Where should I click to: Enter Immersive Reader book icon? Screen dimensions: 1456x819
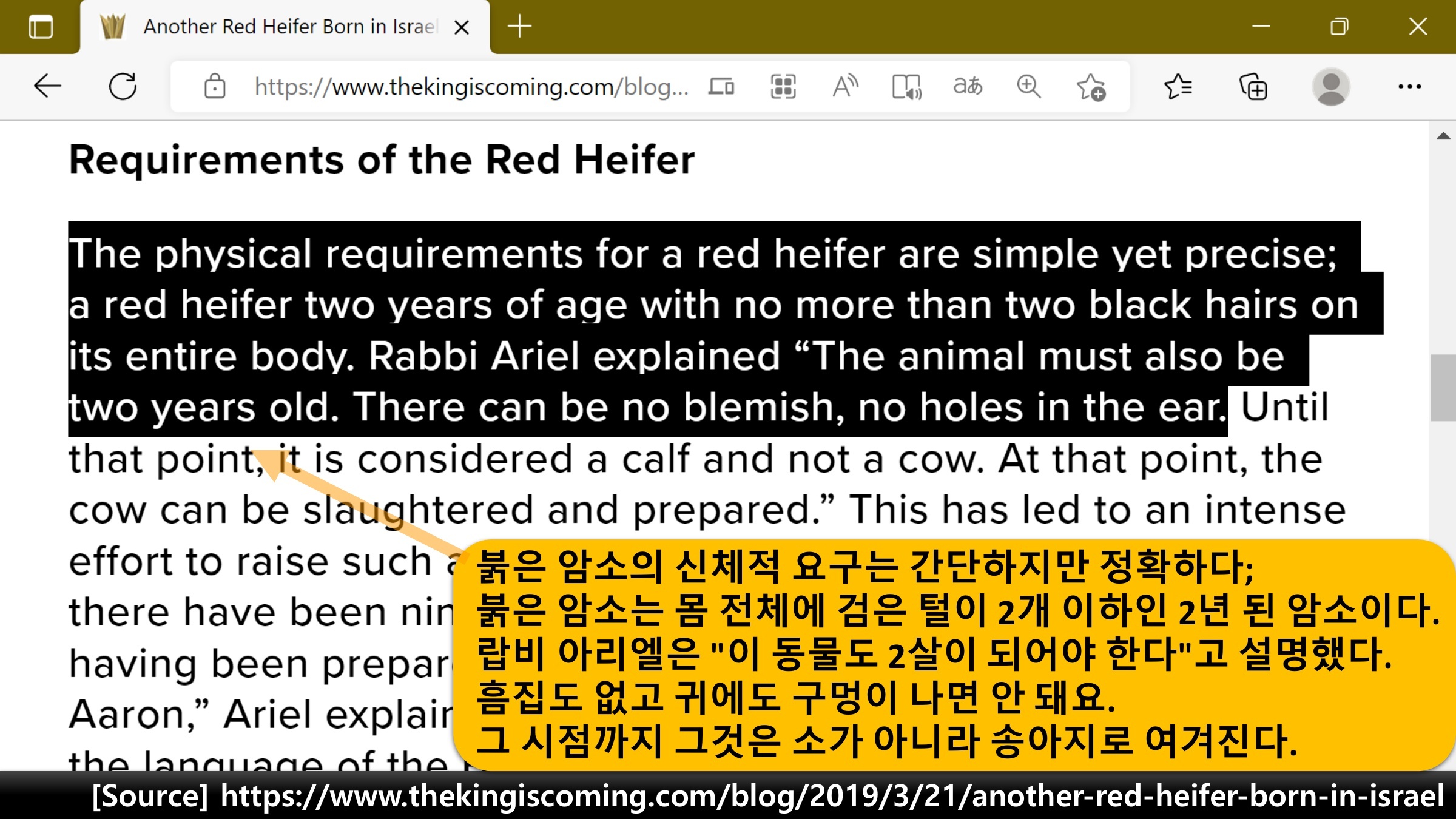pos(906,87)
